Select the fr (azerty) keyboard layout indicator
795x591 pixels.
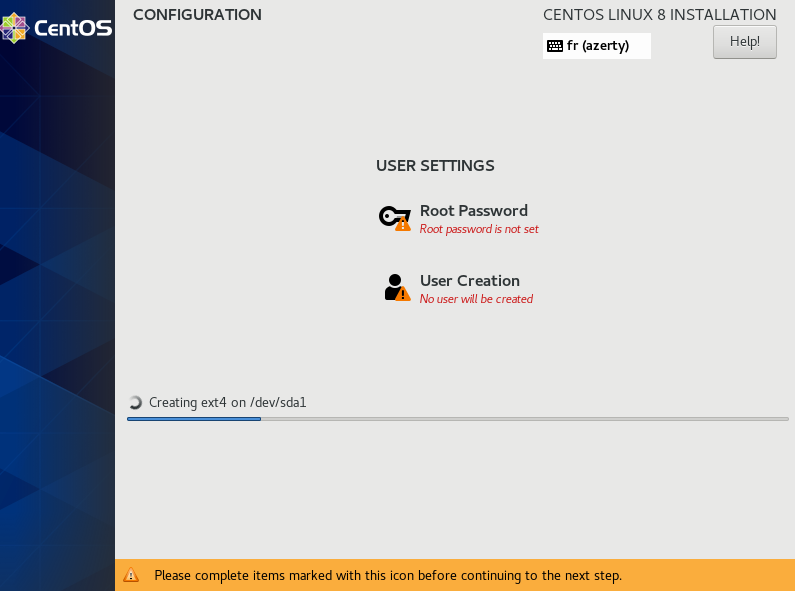(597, 45)
